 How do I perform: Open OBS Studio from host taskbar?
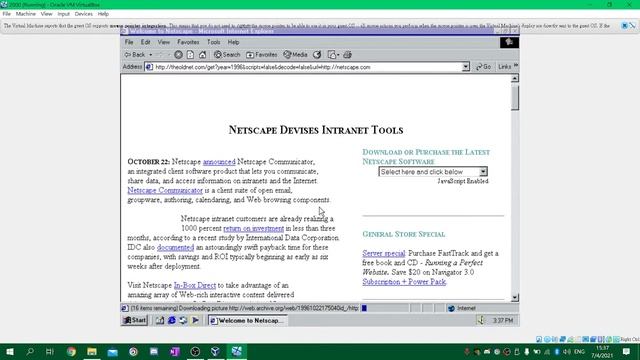[195, 352]
